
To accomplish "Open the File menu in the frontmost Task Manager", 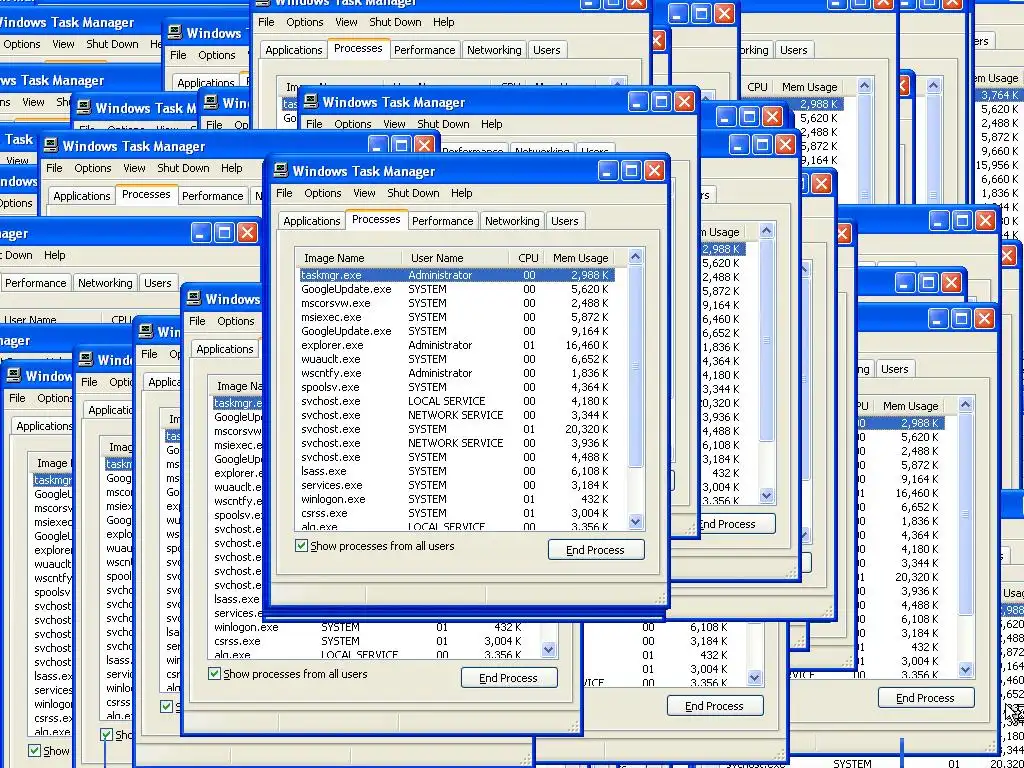I will click(x=284, y=193).
